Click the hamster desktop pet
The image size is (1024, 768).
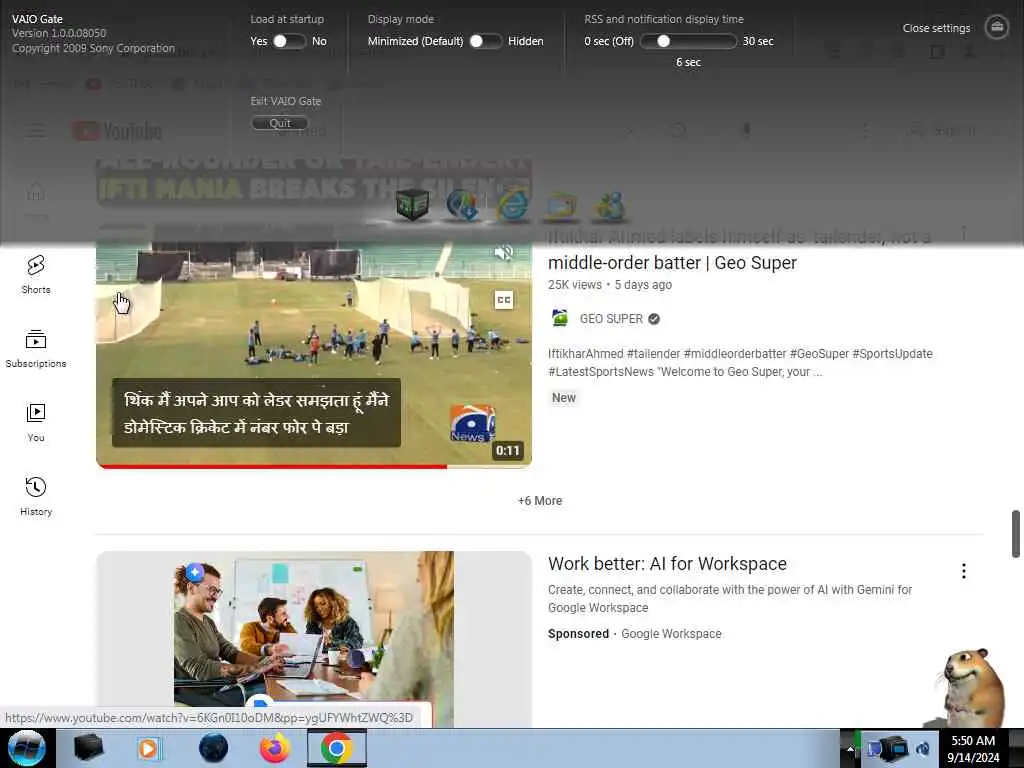pos(972,687)
